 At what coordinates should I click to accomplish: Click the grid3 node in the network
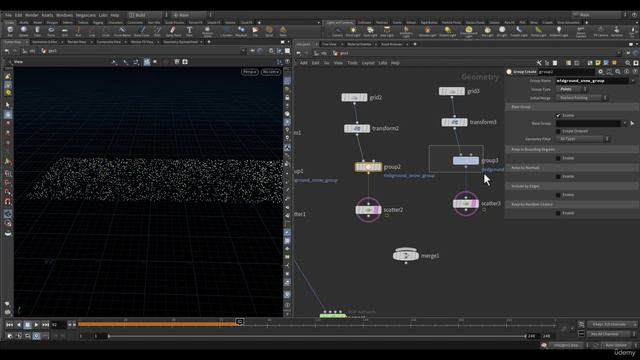click(x=452, y=91)
